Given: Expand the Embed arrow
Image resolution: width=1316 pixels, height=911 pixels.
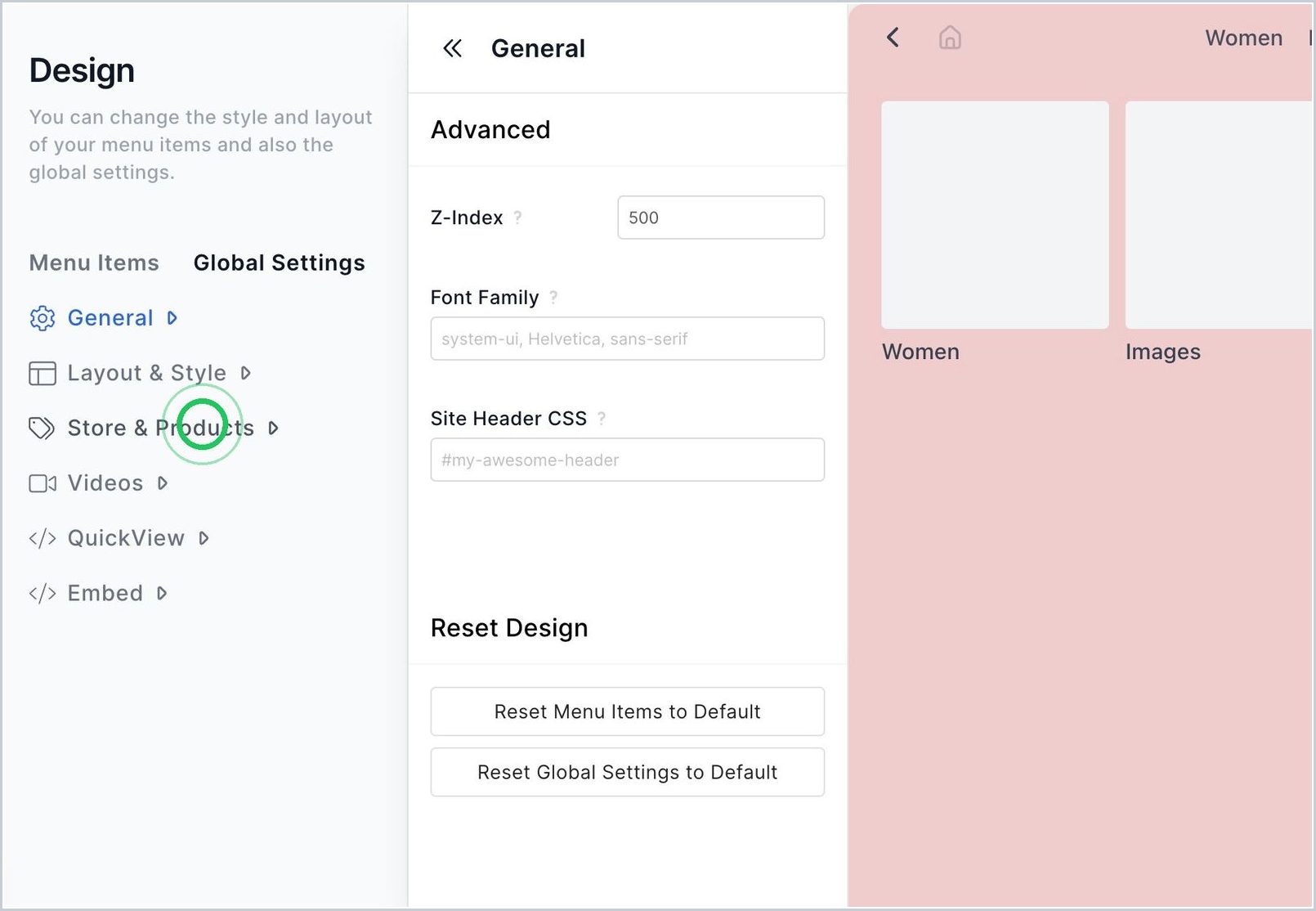Looking at the screenshot, I should [162, 593].
